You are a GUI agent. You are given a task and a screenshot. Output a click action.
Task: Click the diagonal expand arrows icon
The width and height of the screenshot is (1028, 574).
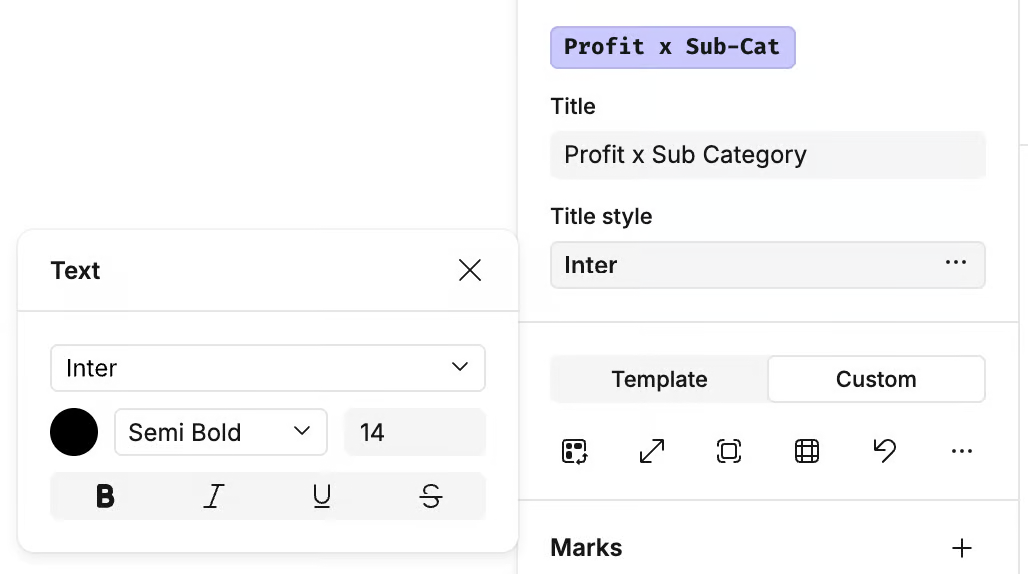pyautogui.click(x=652, y=452)
